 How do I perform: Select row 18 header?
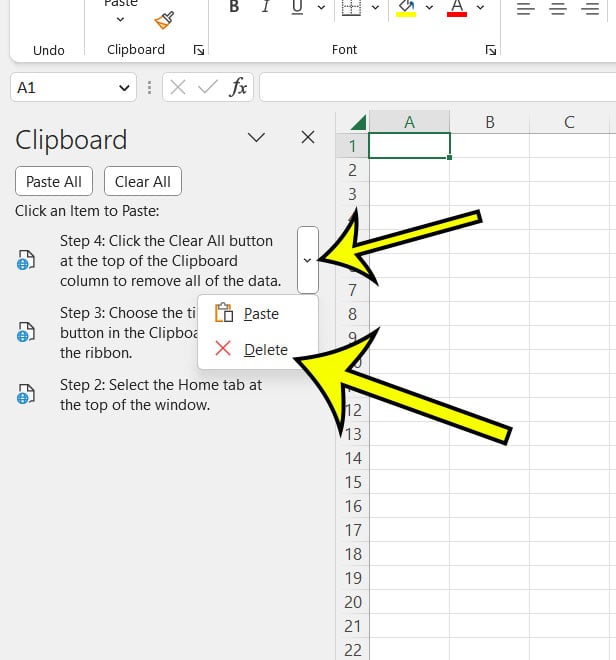click(352, 554)
